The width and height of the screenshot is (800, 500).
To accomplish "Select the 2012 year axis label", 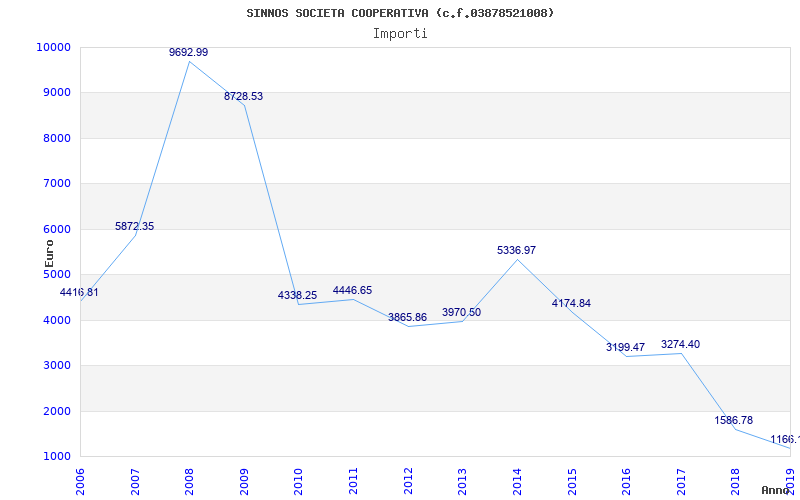I will (408, 482).
